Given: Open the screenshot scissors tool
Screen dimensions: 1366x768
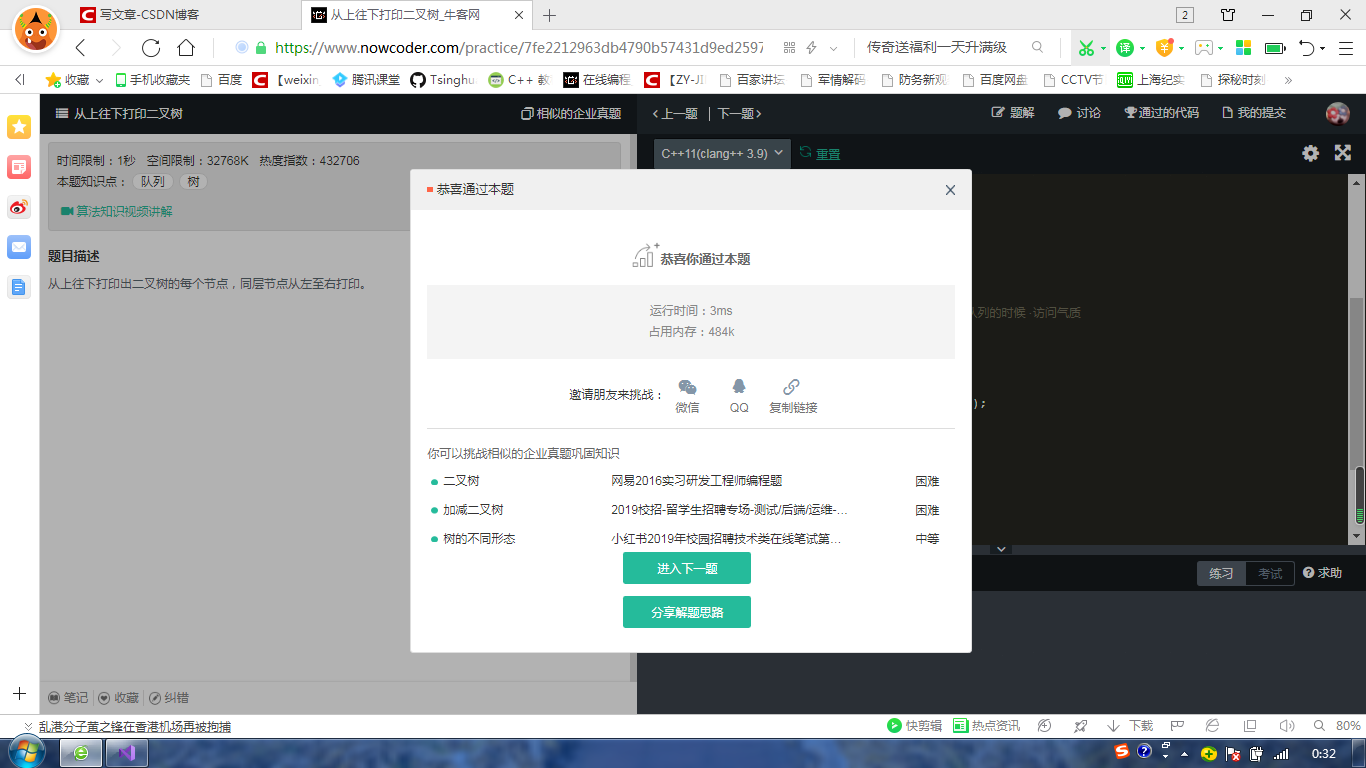Looking at the screenshot, I should [x=1089, y=47].
